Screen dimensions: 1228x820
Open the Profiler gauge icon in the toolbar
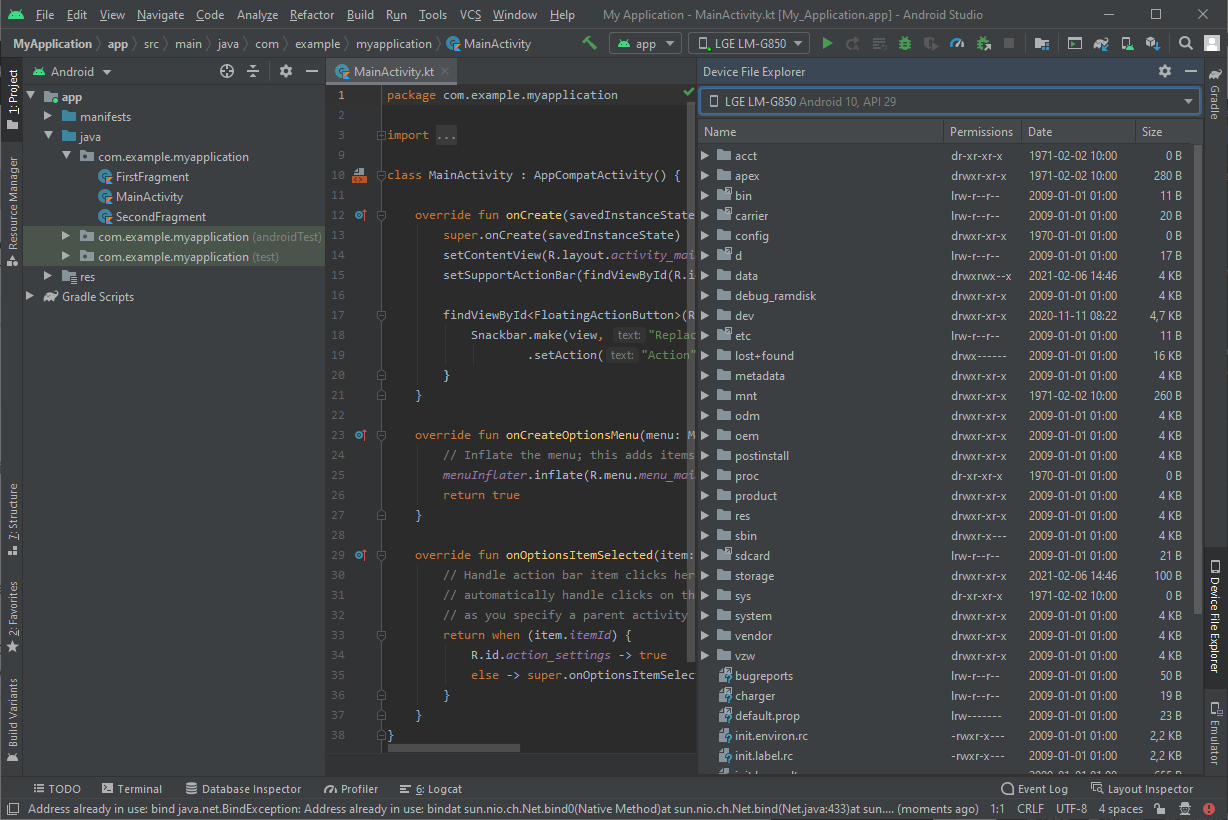pos(957,44)
